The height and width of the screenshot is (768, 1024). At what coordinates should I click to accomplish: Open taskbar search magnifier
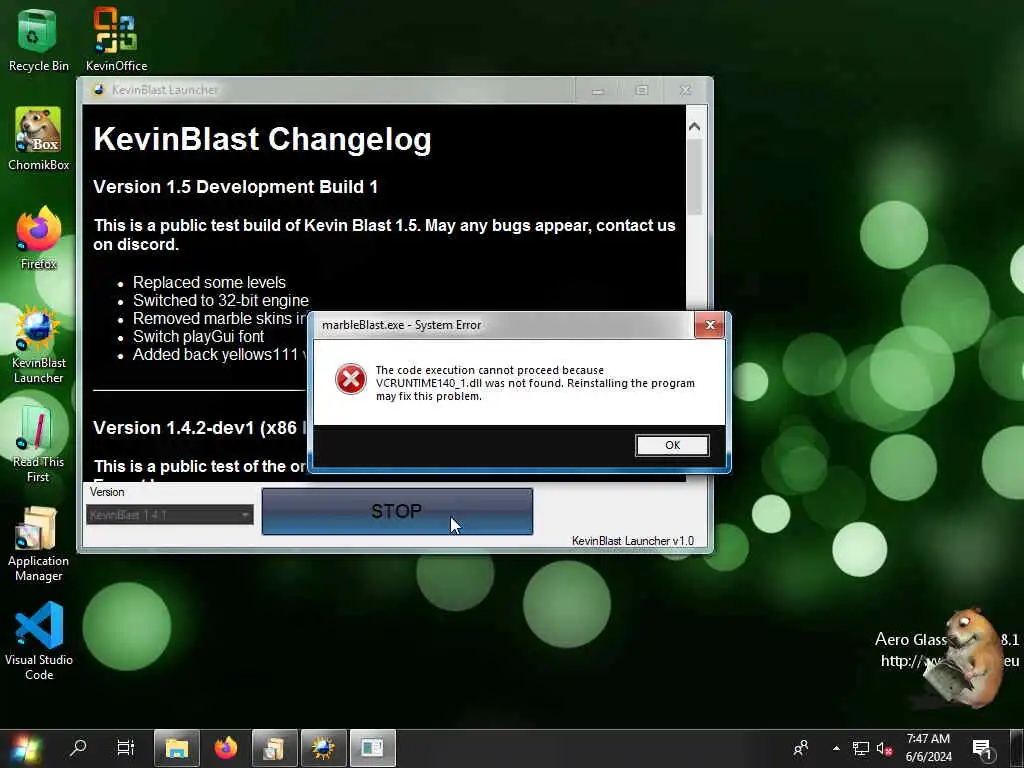click(x=78, y=748)
